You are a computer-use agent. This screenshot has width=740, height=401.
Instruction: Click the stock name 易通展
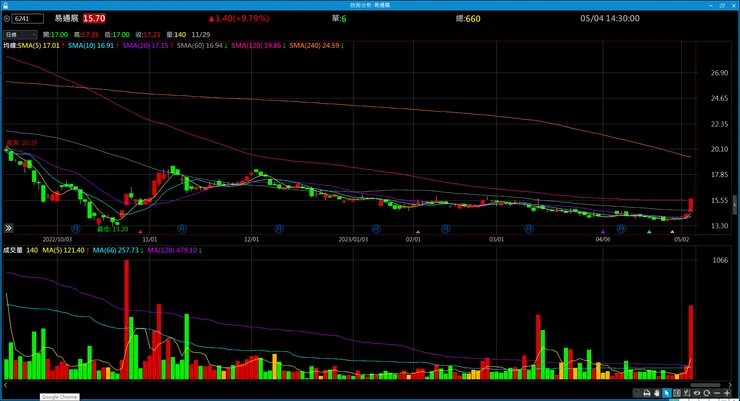66,18
